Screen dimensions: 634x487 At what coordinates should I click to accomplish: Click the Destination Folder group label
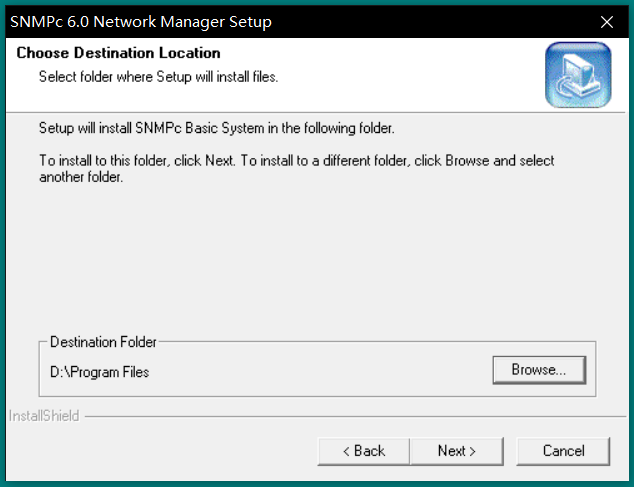tap(103, 342)
